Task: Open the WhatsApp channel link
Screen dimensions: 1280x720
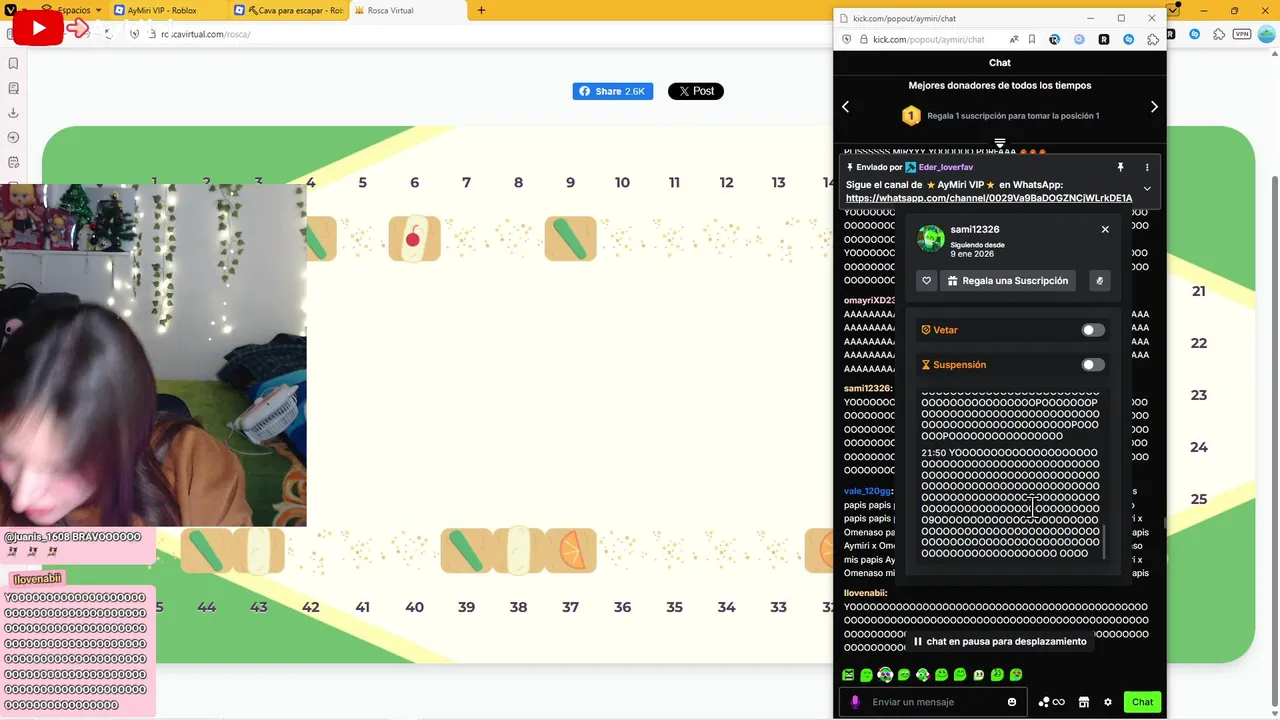Action: [989, 198]
